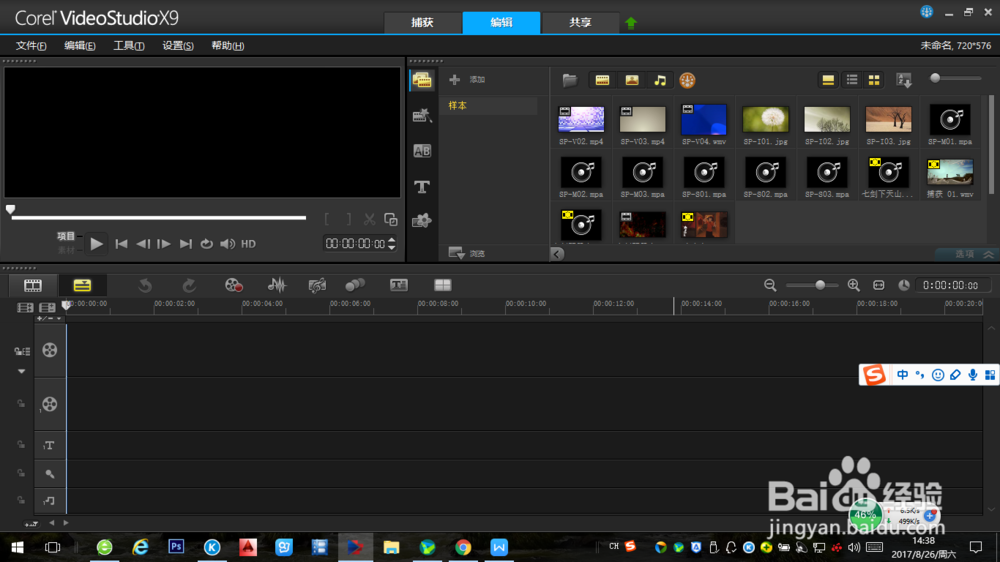Click the project duration clock icon

coord(904,285)
